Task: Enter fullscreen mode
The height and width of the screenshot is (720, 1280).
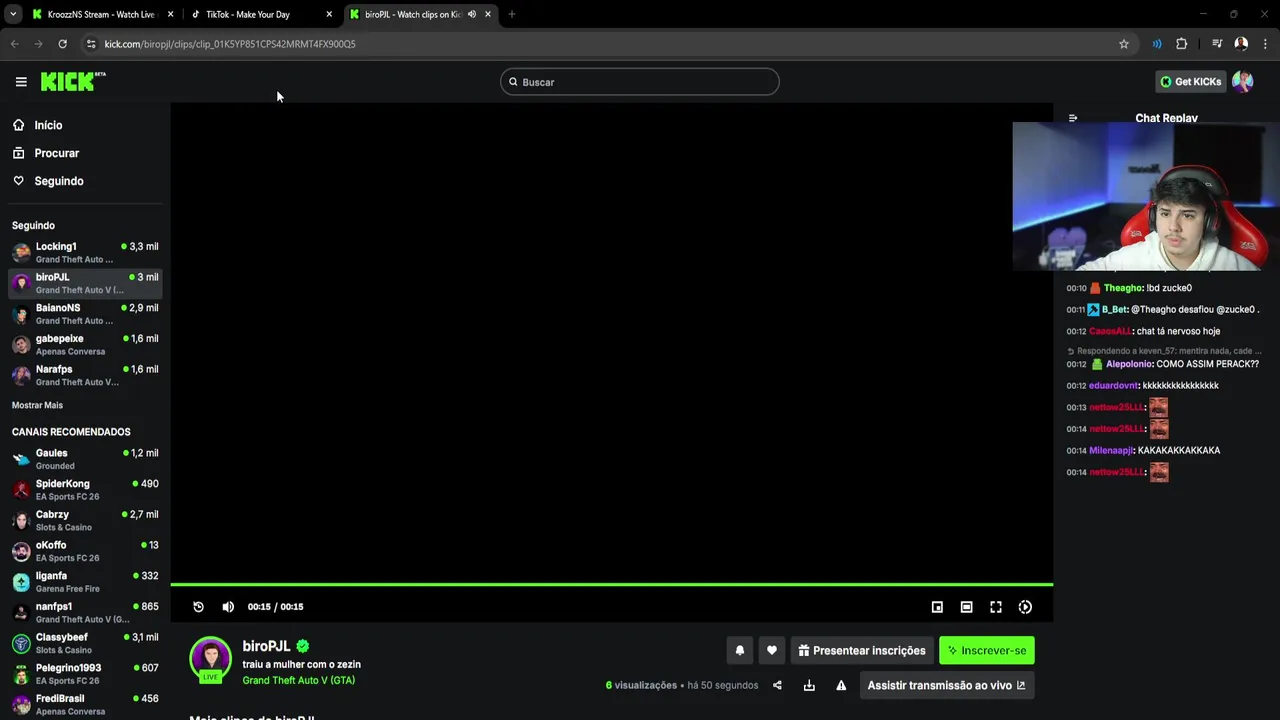Action: [x=996, y=607]
